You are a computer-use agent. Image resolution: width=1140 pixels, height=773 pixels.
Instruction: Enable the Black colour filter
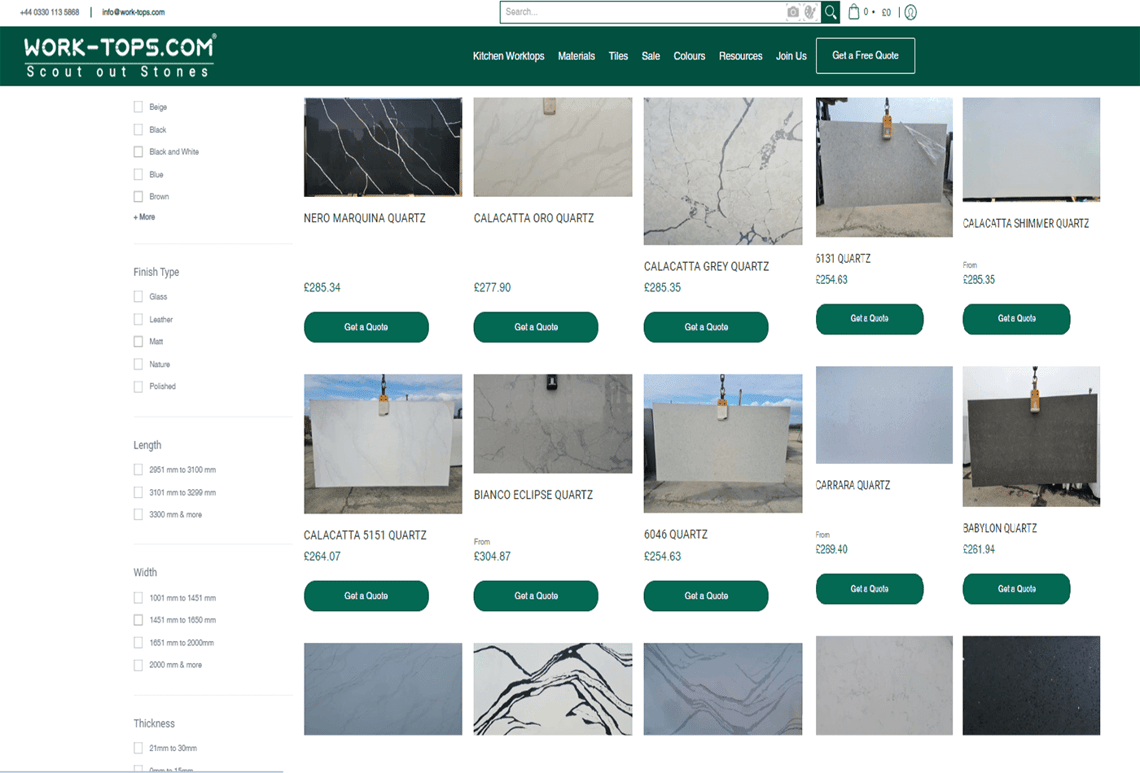pyautogui.click(x=137, y=129)
